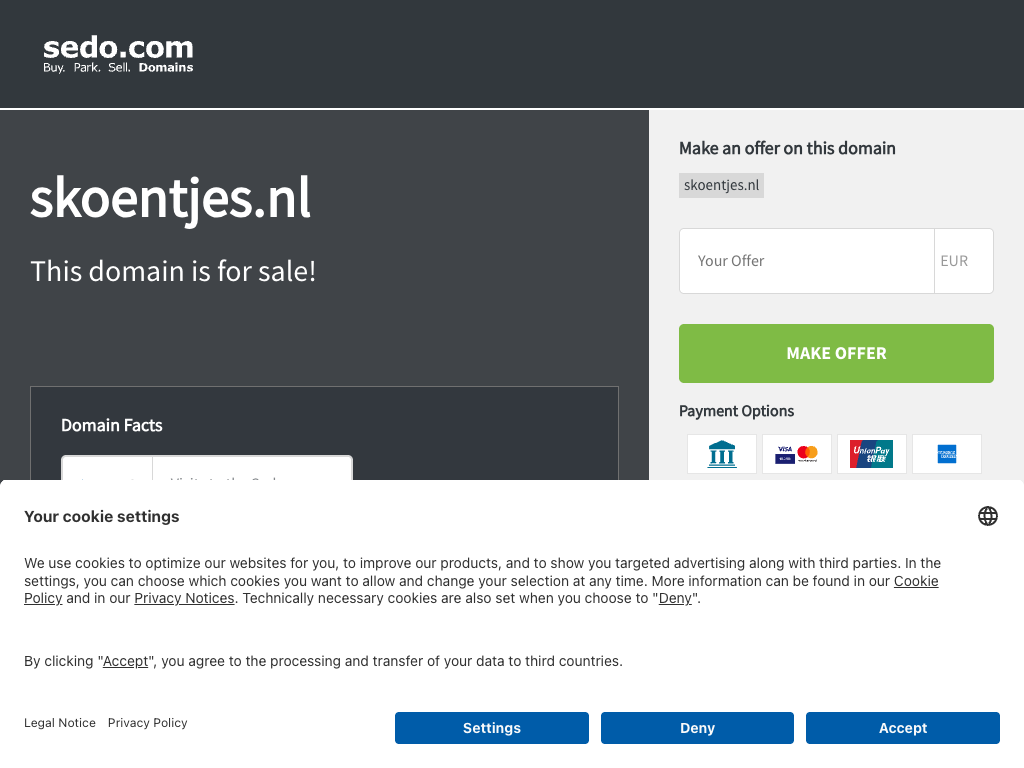The height and width of the screenshot is (768, 1024).
Task: Open the Legal Notice link
Action: (x=60, y=723)
